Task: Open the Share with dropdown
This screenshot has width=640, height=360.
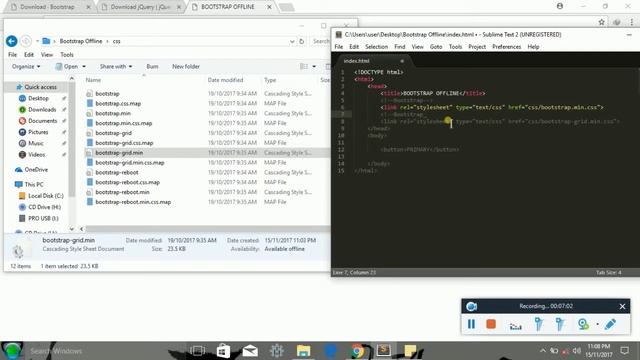Action: [116, 66]
